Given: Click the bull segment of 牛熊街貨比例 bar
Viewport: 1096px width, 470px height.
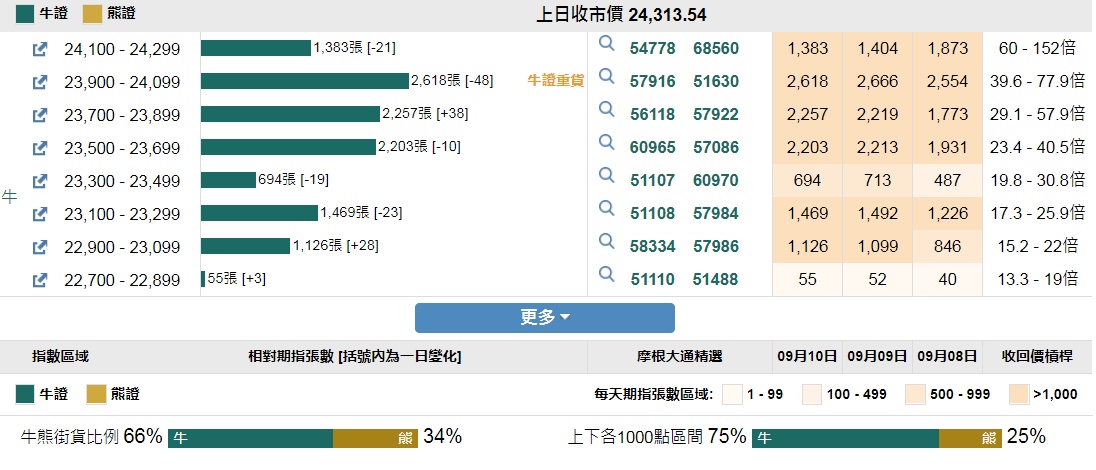Looking at the screenshot, I should [250, 438].
